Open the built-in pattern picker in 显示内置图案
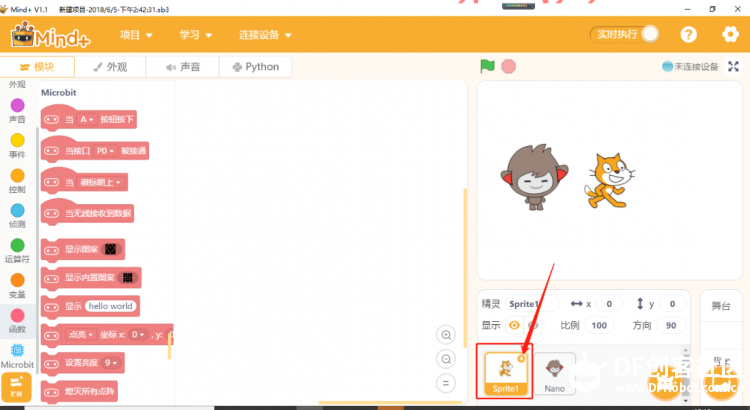The image size is (750, 410). point(127,277)
